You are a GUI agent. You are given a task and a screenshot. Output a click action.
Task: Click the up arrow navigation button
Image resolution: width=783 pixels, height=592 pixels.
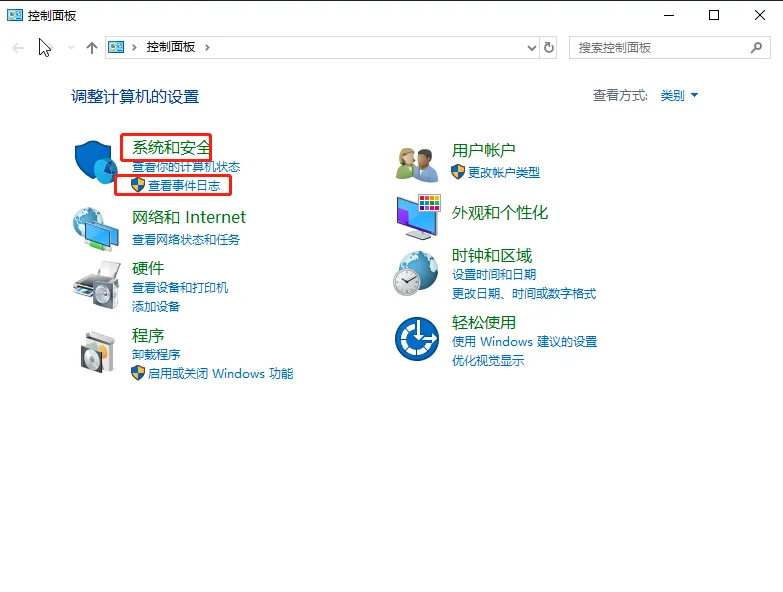(x=92, y=48)
